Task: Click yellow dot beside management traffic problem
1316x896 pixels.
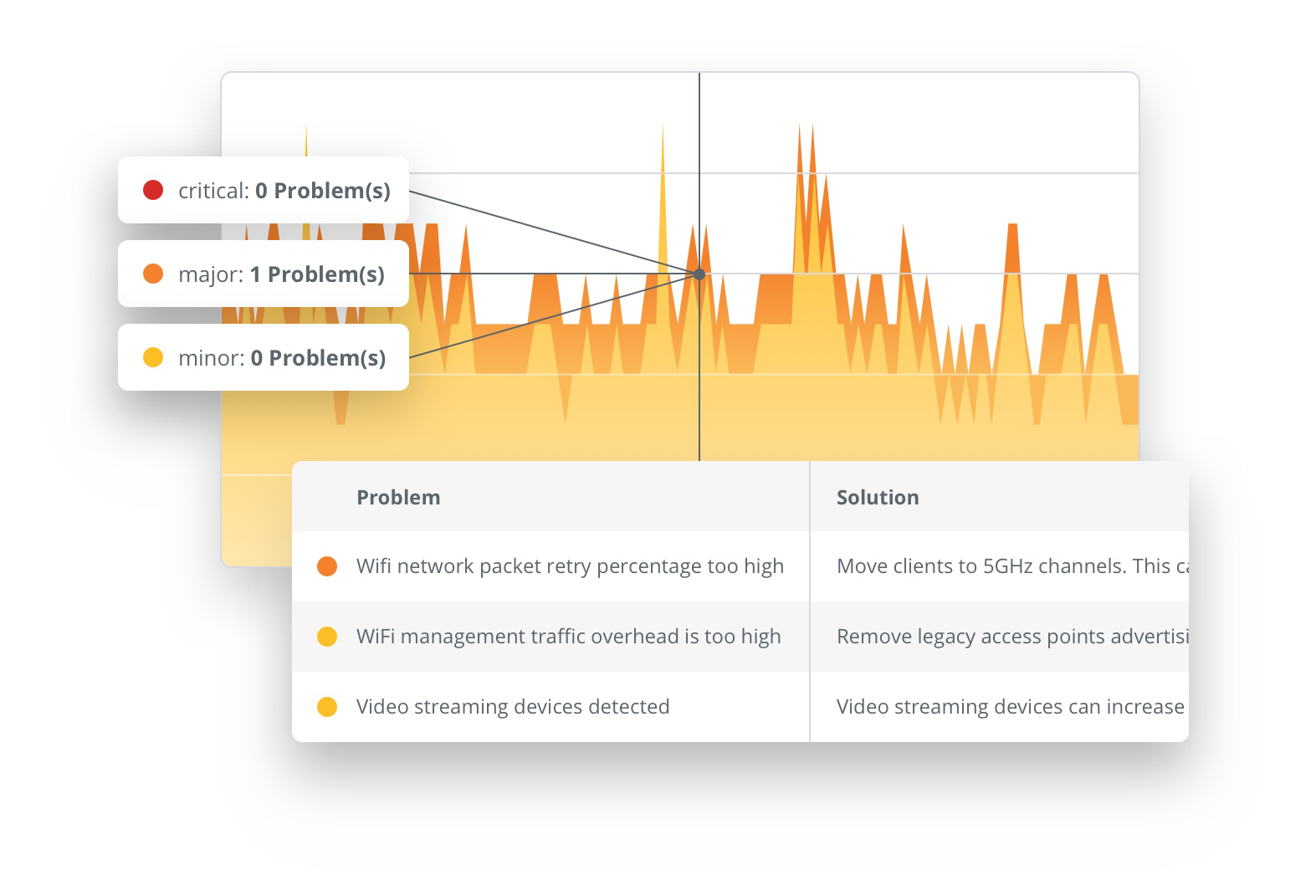Action: (x=327, y=637)
